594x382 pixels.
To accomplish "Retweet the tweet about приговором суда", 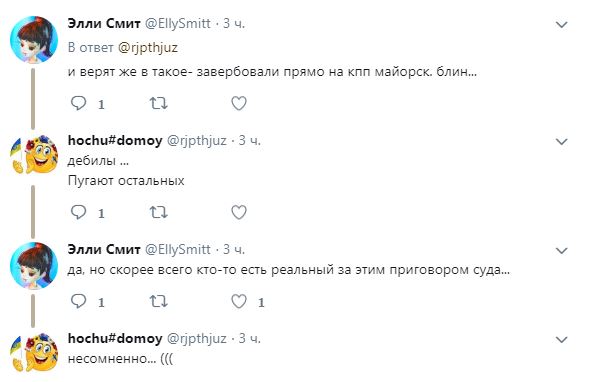I will (158, 301).
